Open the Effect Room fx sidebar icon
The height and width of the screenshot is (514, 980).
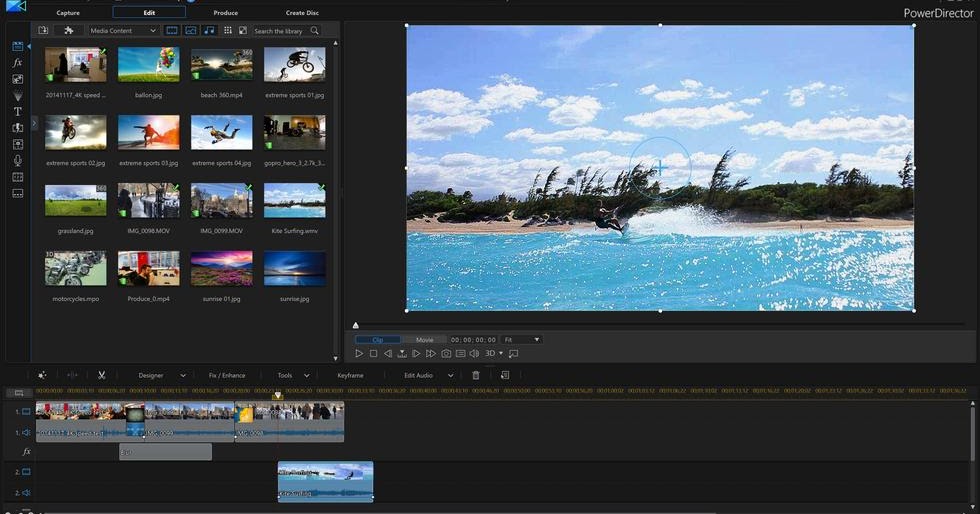18,63
